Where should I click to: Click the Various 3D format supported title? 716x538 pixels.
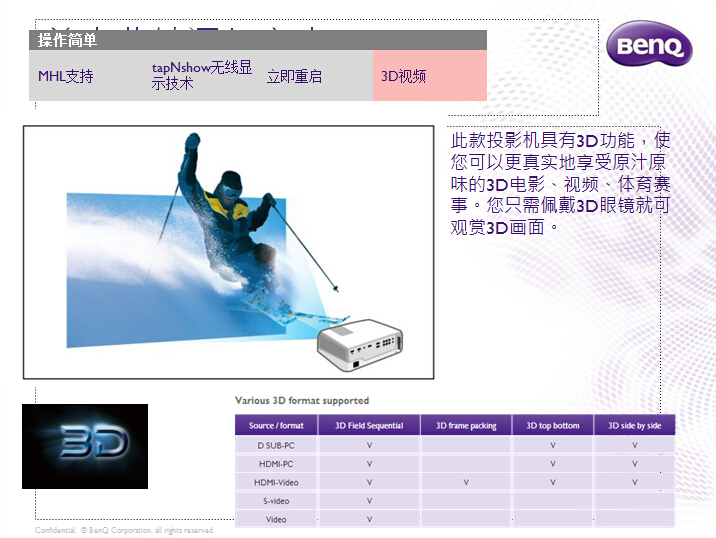[302, 401]
